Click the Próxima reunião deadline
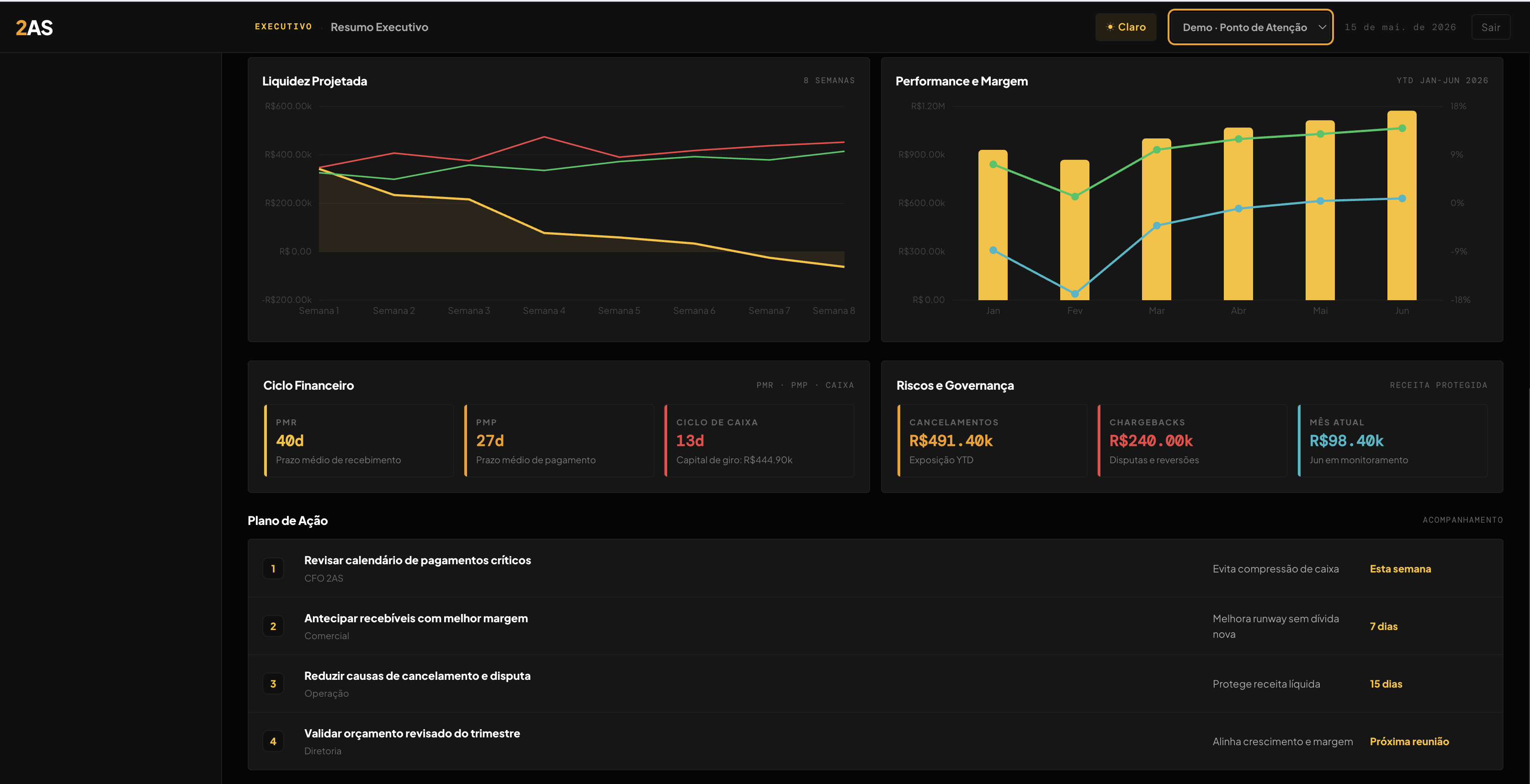Viewport: 1530px width, 784px height. pyautogui.click(x=1409, y=742)
